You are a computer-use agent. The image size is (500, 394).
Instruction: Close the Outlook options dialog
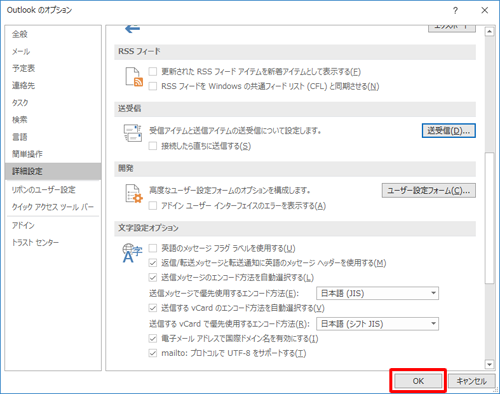[485, 10]
